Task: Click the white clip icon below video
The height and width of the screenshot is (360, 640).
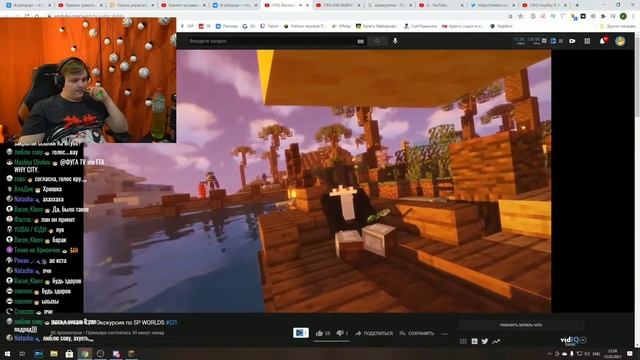Action: [x=301, y=333]
